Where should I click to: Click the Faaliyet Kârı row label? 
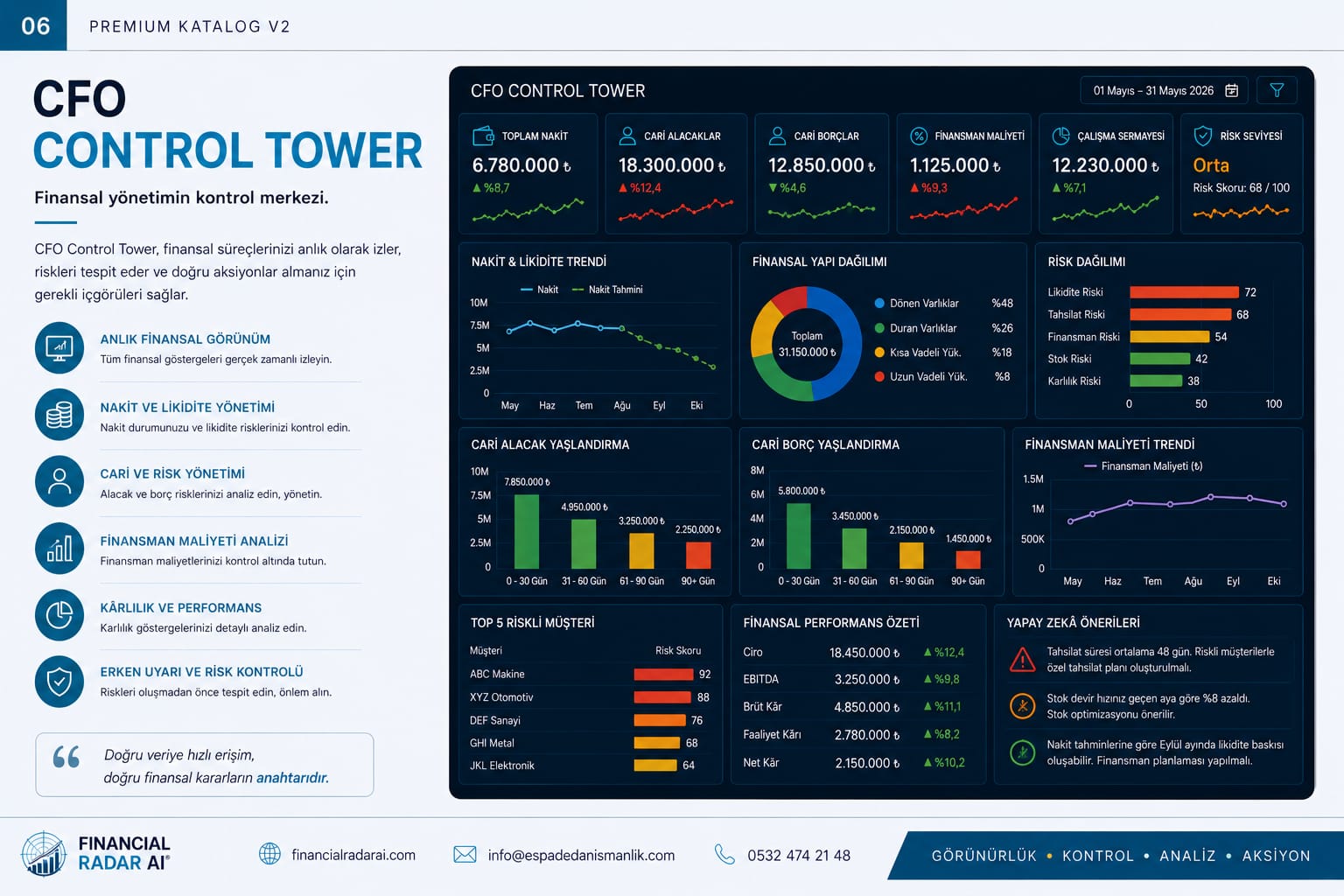(x=772, y=735)
